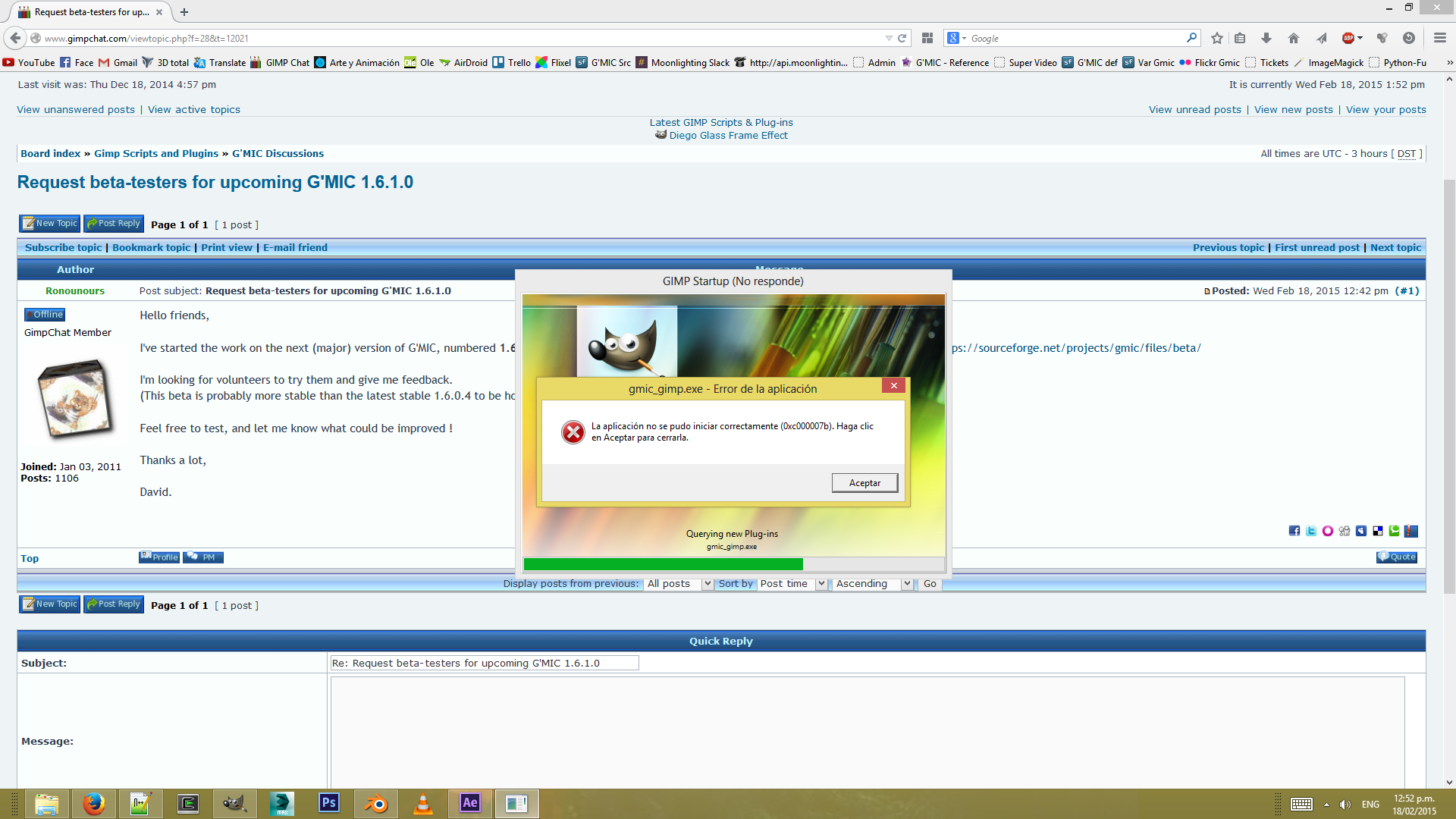Open Trello bookmark
The image size is (1456, 819).
click(x=512, y=63)
